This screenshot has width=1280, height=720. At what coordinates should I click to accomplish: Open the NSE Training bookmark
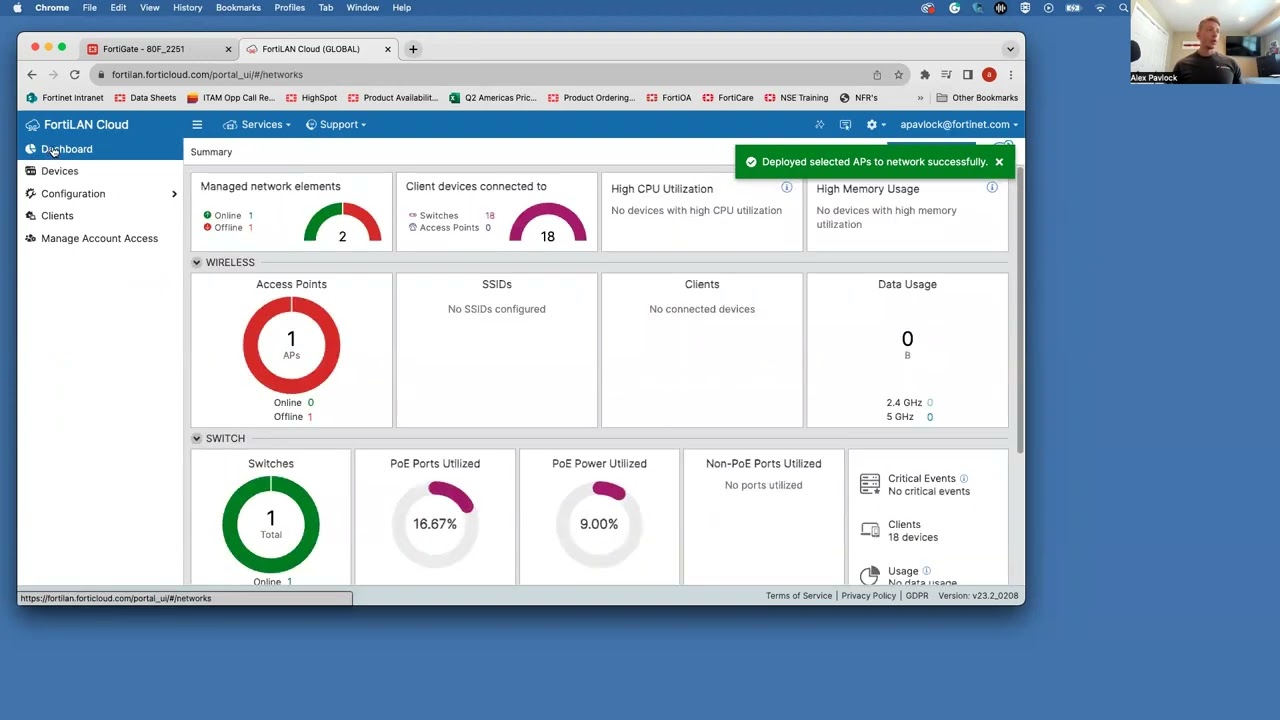click(797, 98)
